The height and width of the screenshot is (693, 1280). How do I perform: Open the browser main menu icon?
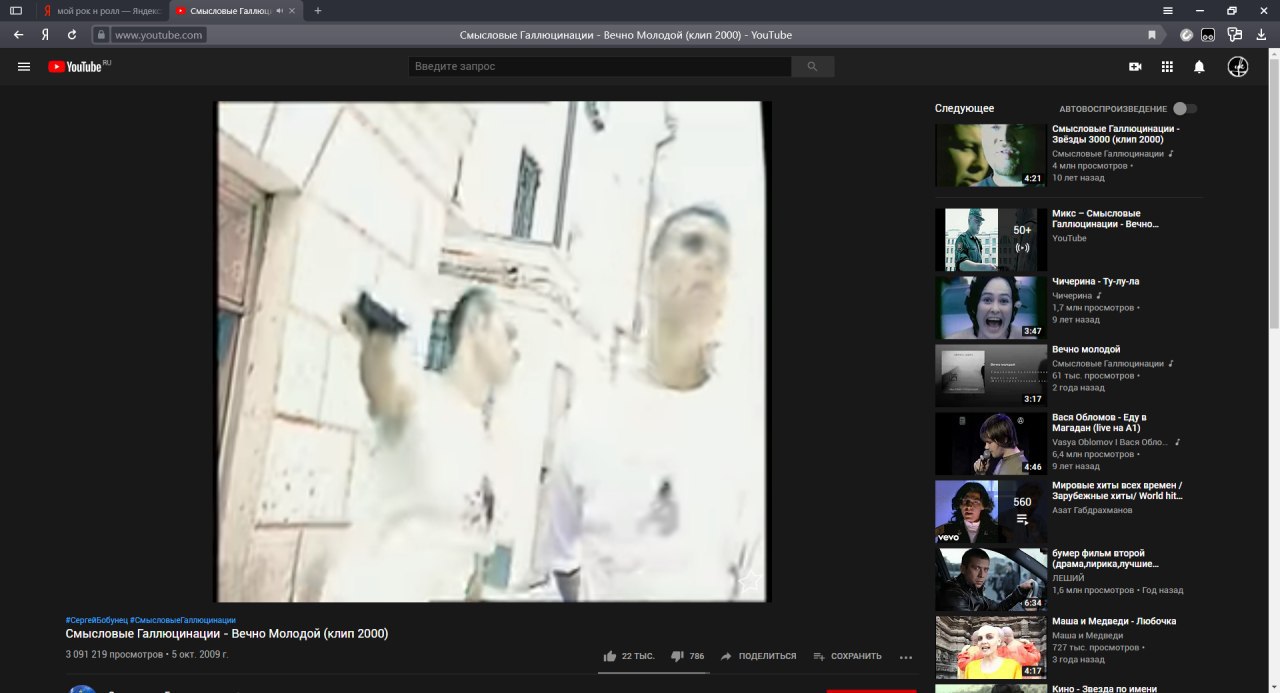pos(1168,10)
